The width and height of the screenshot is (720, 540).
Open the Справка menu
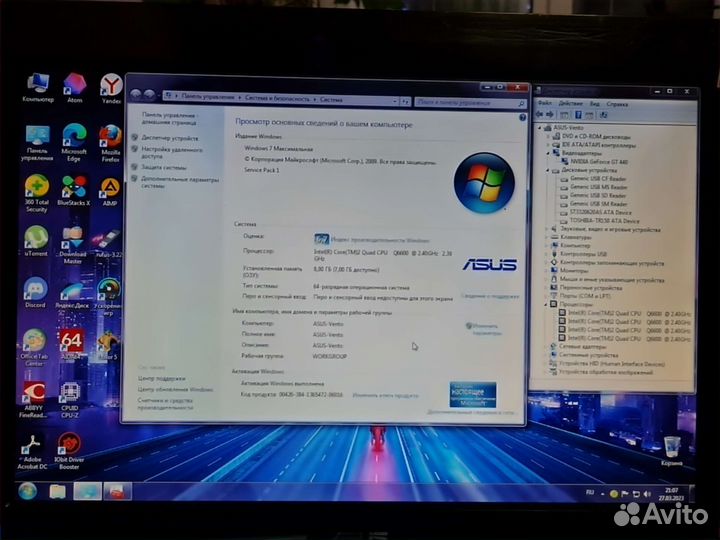tap(617, 104)
